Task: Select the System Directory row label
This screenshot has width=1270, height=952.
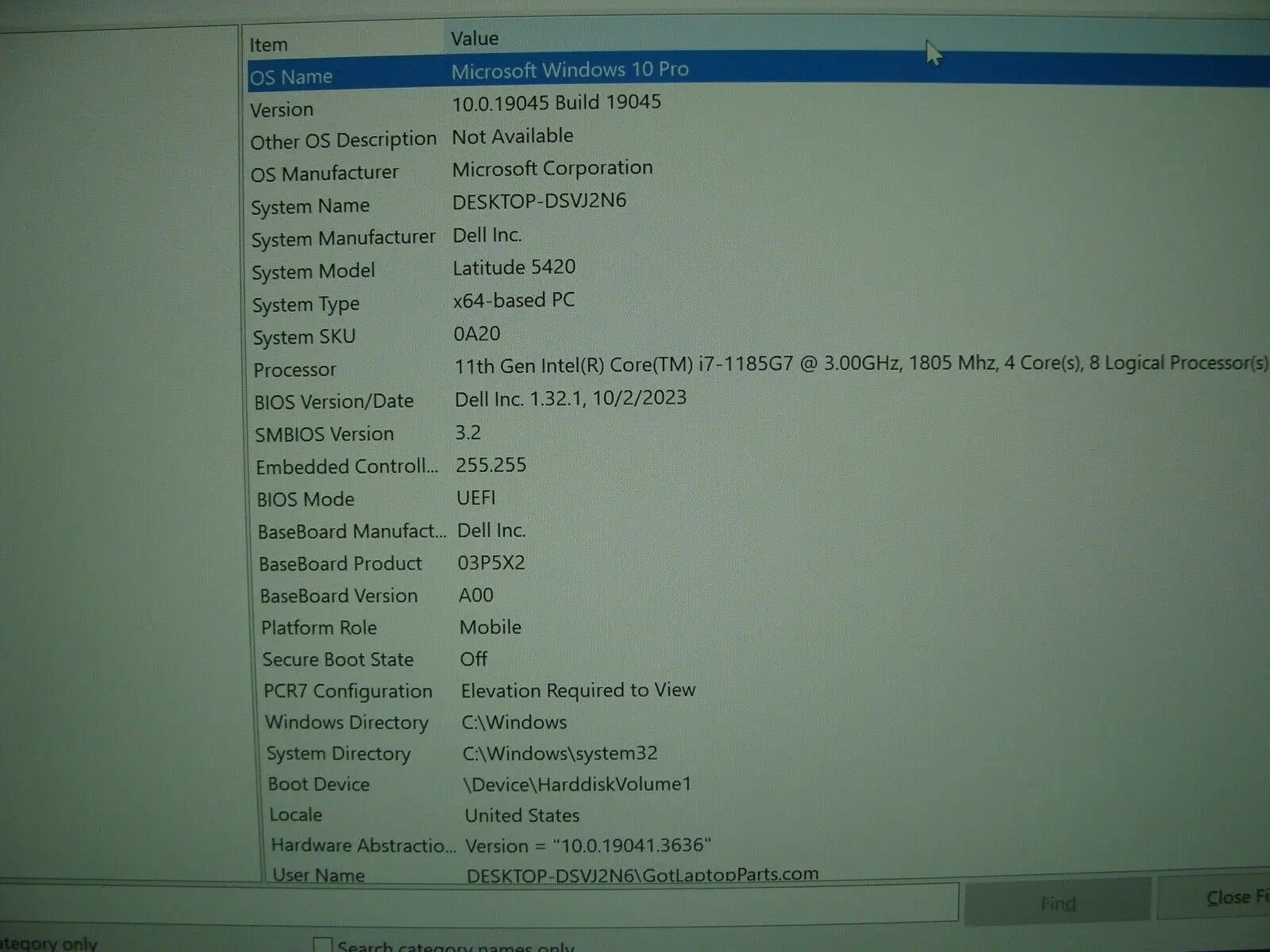Action: pos(338,754)
